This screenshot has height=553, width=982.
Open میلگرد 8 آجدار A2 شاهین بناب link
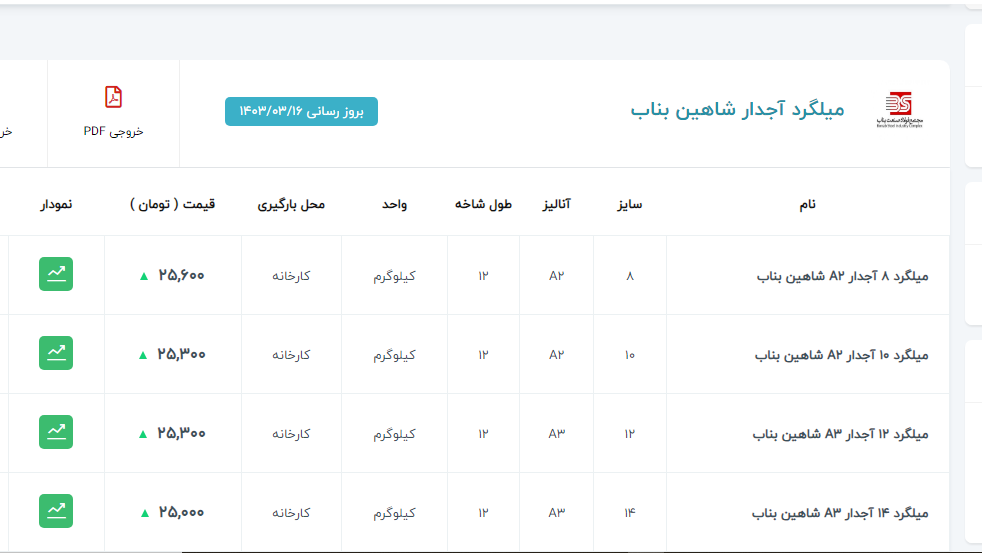(x=842, y=276)
